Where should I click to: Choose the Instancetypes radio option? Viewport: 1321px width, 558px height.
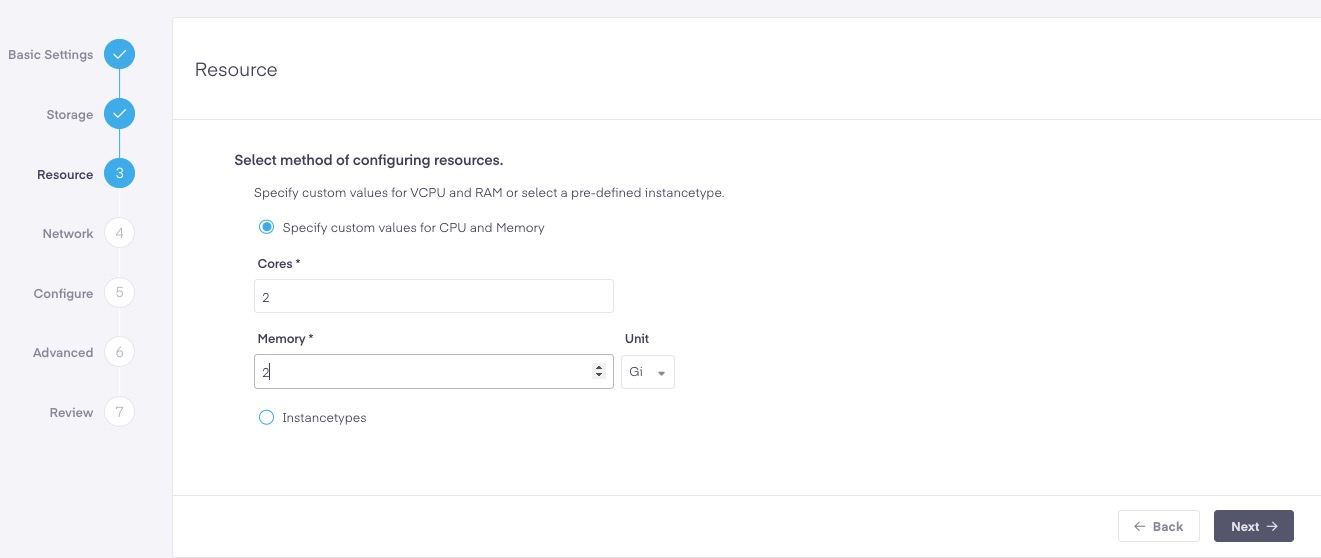266,417
